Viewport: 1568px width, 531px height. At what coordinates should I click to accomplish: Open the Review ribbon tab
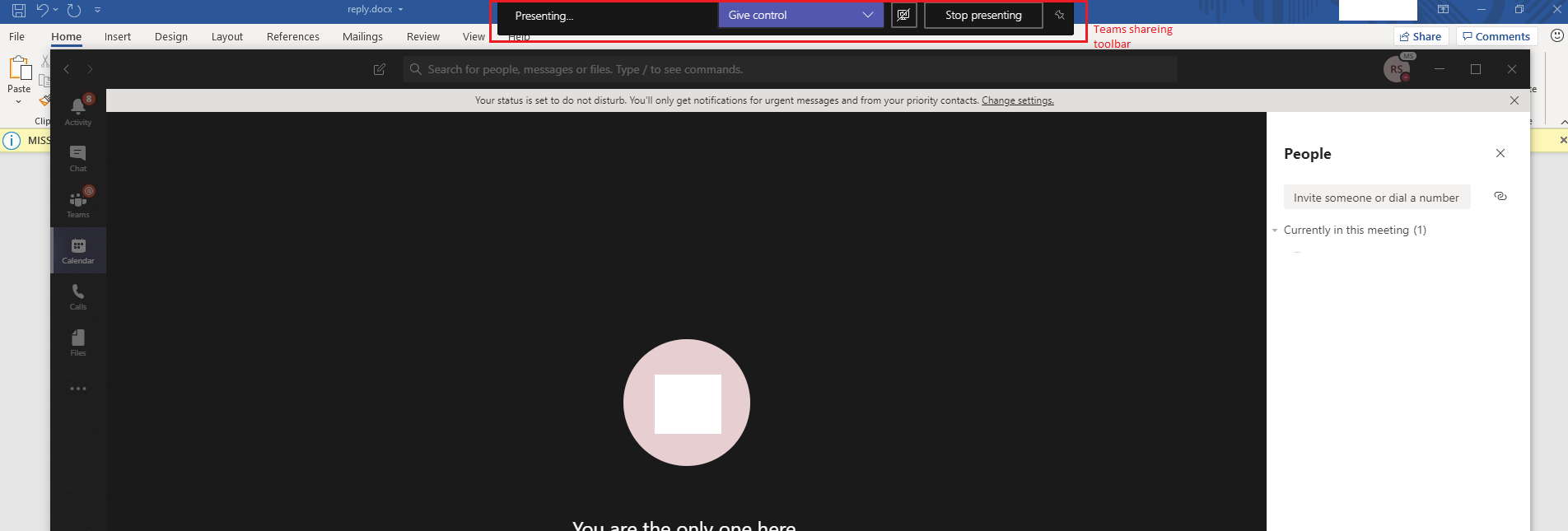[423, 37]
